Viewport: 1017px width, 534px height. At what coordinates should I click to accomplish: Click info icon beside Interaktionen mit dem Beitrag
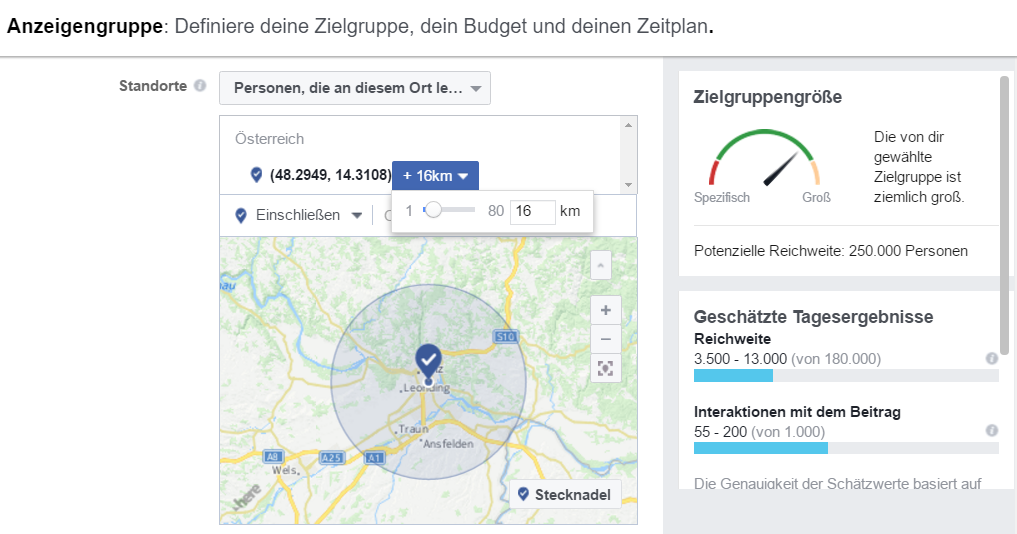pyautogui.click(x=991, y=431)
